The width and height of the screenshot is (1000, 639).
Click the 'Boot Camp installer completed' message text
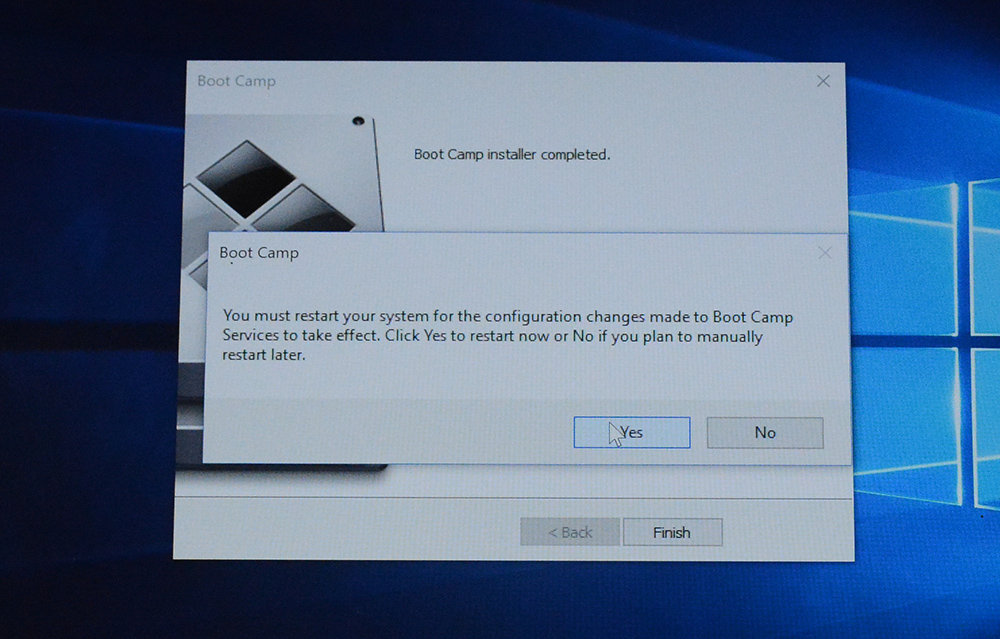(x=513, y=155)
